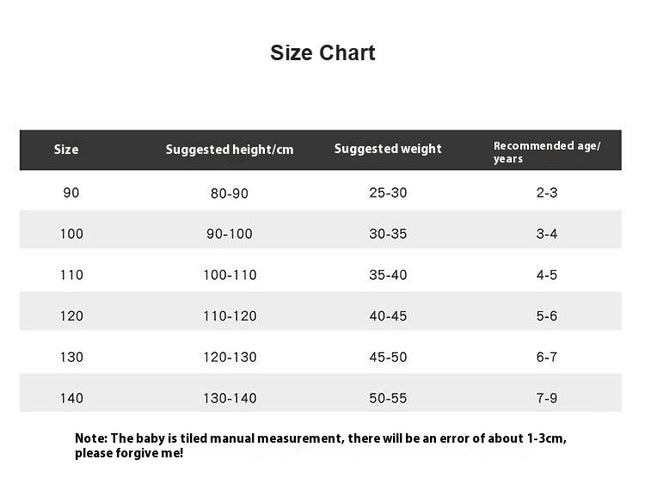Click the Recommended age/years column header
Image resolution: width=645 pixels, height=490 pixels.
point(547,152)
